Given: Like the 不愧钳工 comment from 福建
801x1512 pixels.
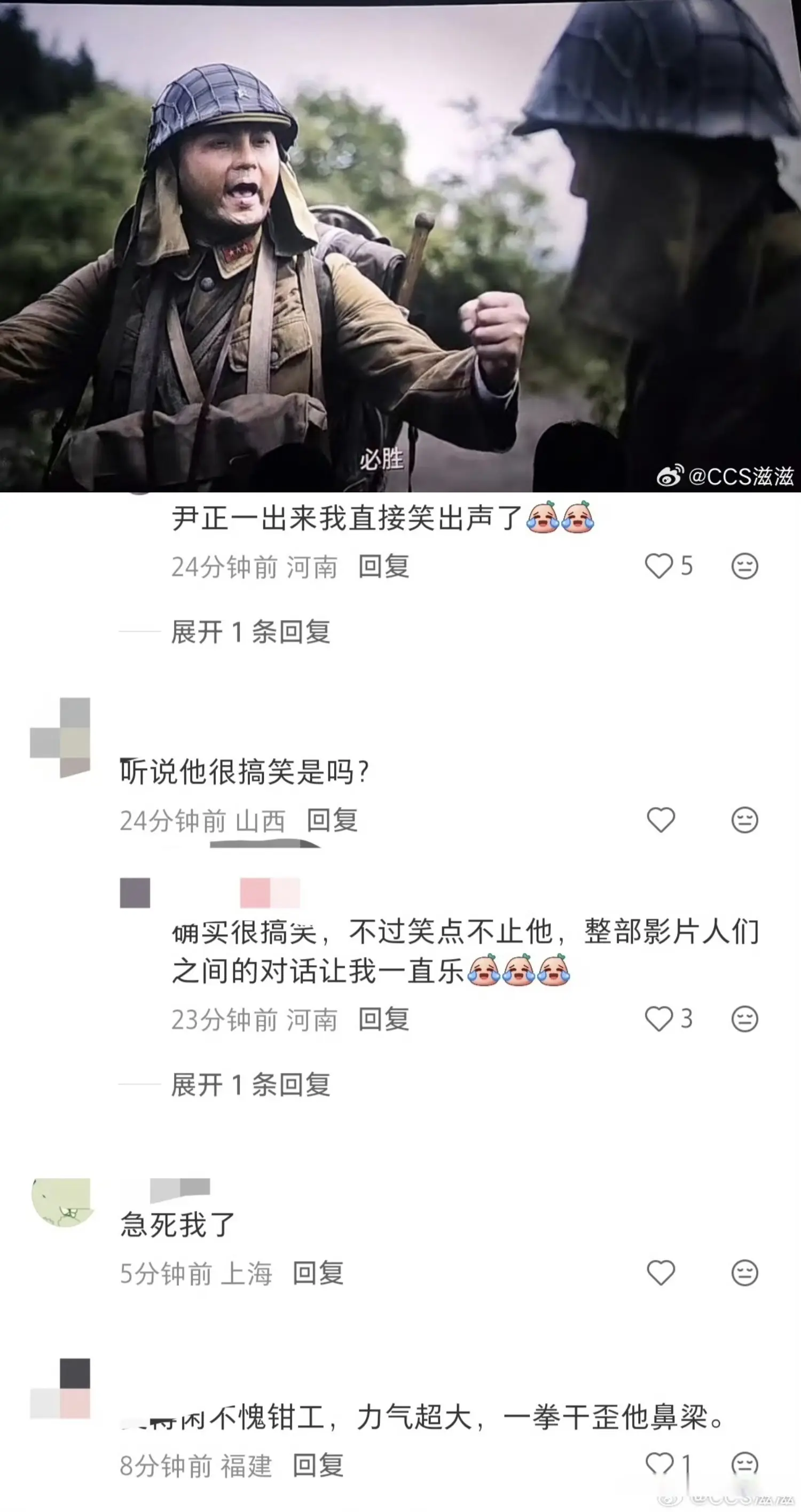Looking at the screenshot, I should [x=659, y=1465].
